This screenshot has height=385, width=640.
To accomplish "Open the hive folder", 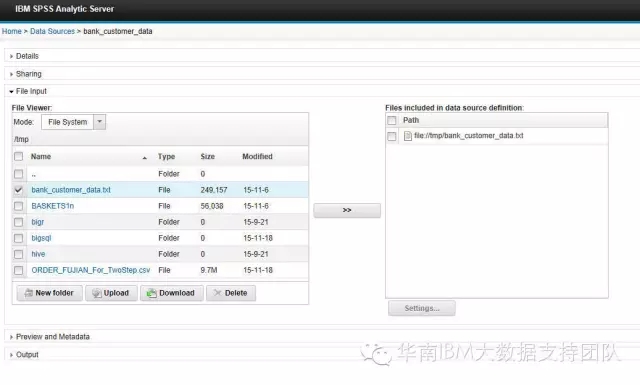I will point(38,254).
